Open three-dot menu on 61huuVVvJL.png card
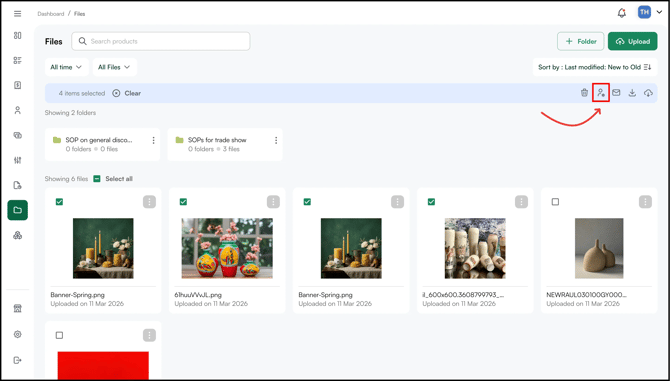670x381 pixels. point(273,202)
